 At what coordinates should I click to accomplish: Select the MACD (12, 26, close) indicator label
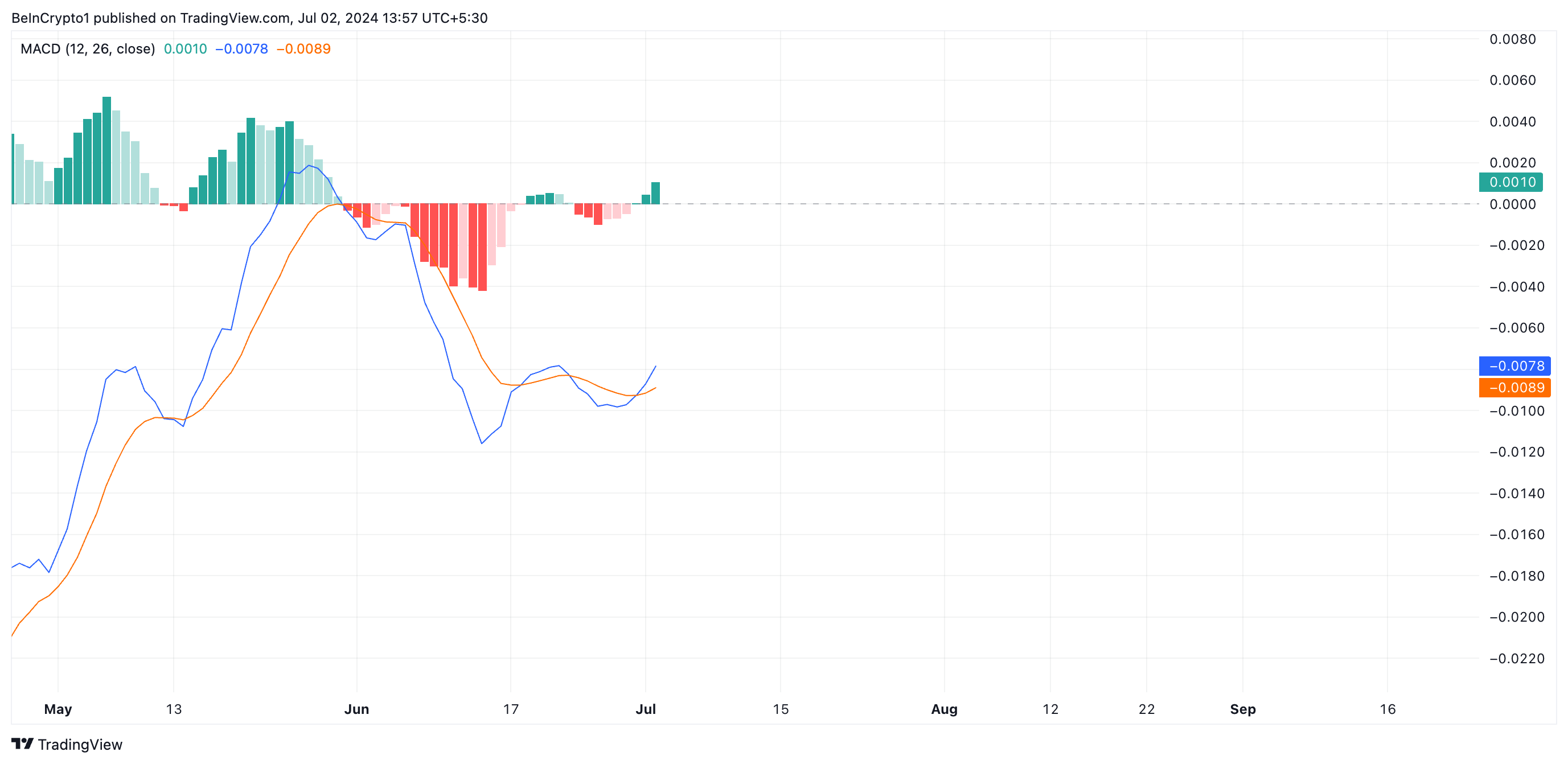tap(88, 49)
